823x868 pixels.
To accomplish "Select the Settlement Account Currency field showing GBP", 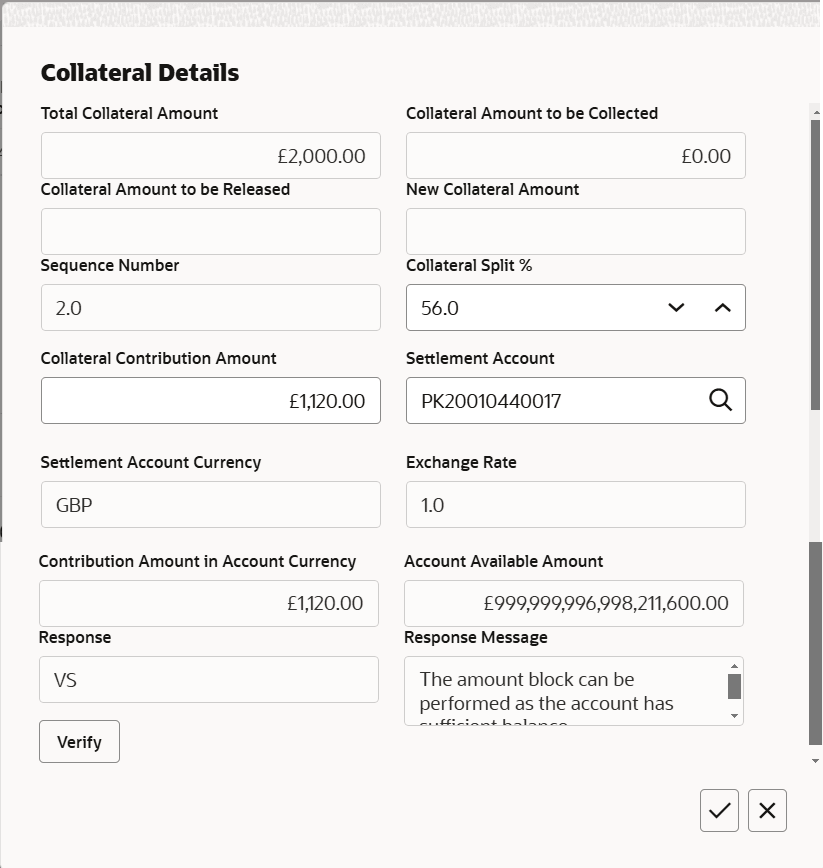I will click(x=210, y=504).
